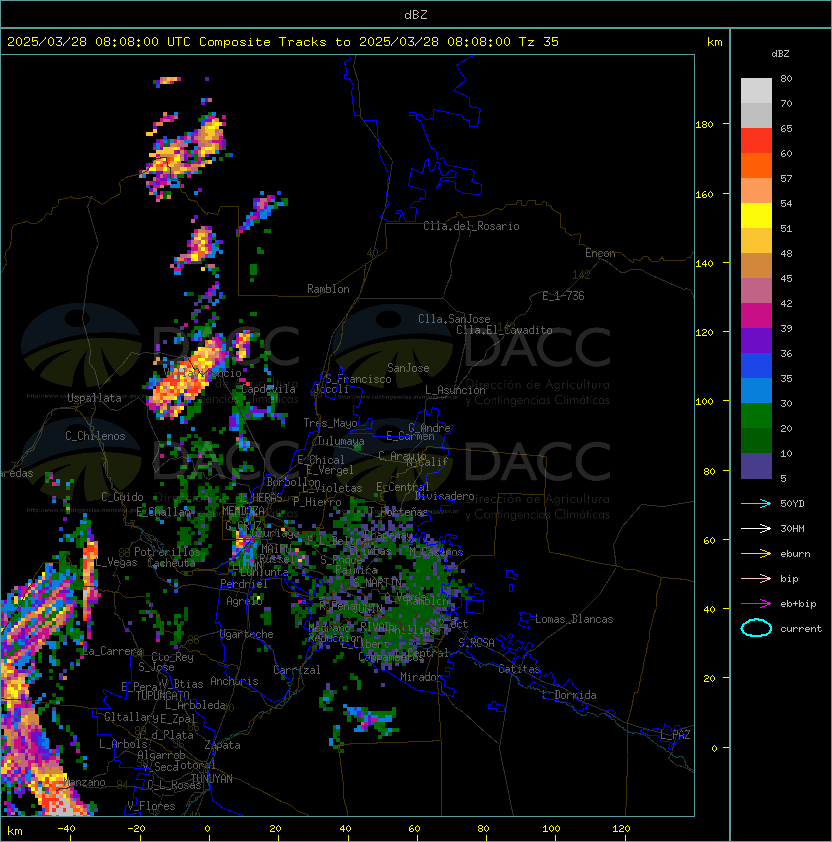Viewport: 832px width, 842px height.
Task: Pick the dark orange 57-60 dBZ swatch
Action: tap(756, 165)
